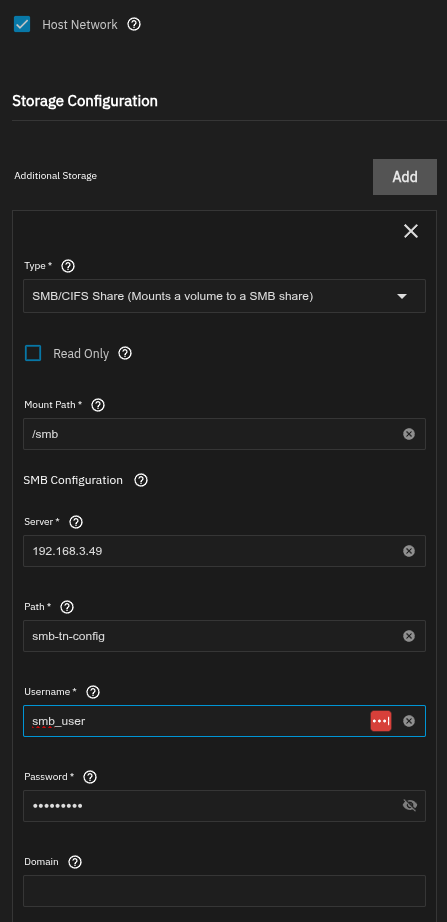The height and width of the screenshot is (922, 447).
Task: Open help tooltip for Host Network
Action: point(134,25)
